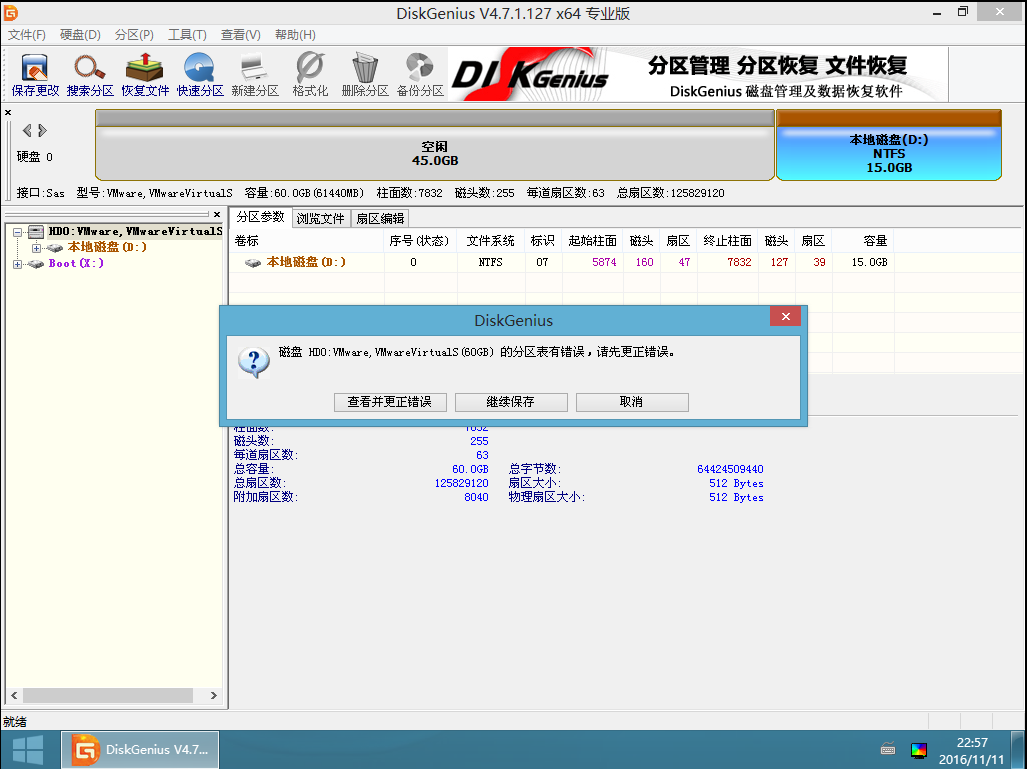Open the 硬盘(D) menu
This screenshot has height=769, width=1027.
click(80, 35)
